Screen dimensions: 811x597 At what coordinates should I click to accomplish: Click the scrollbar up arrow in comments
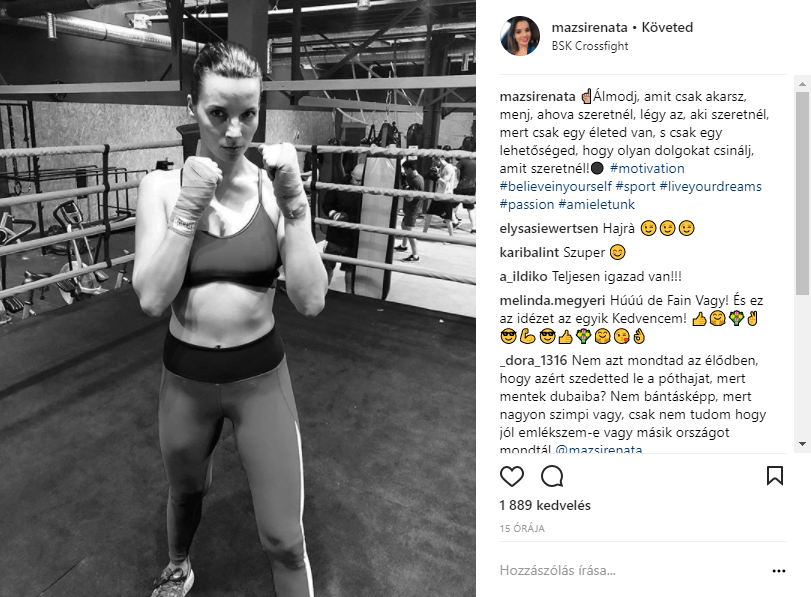[x=802, y=83]
